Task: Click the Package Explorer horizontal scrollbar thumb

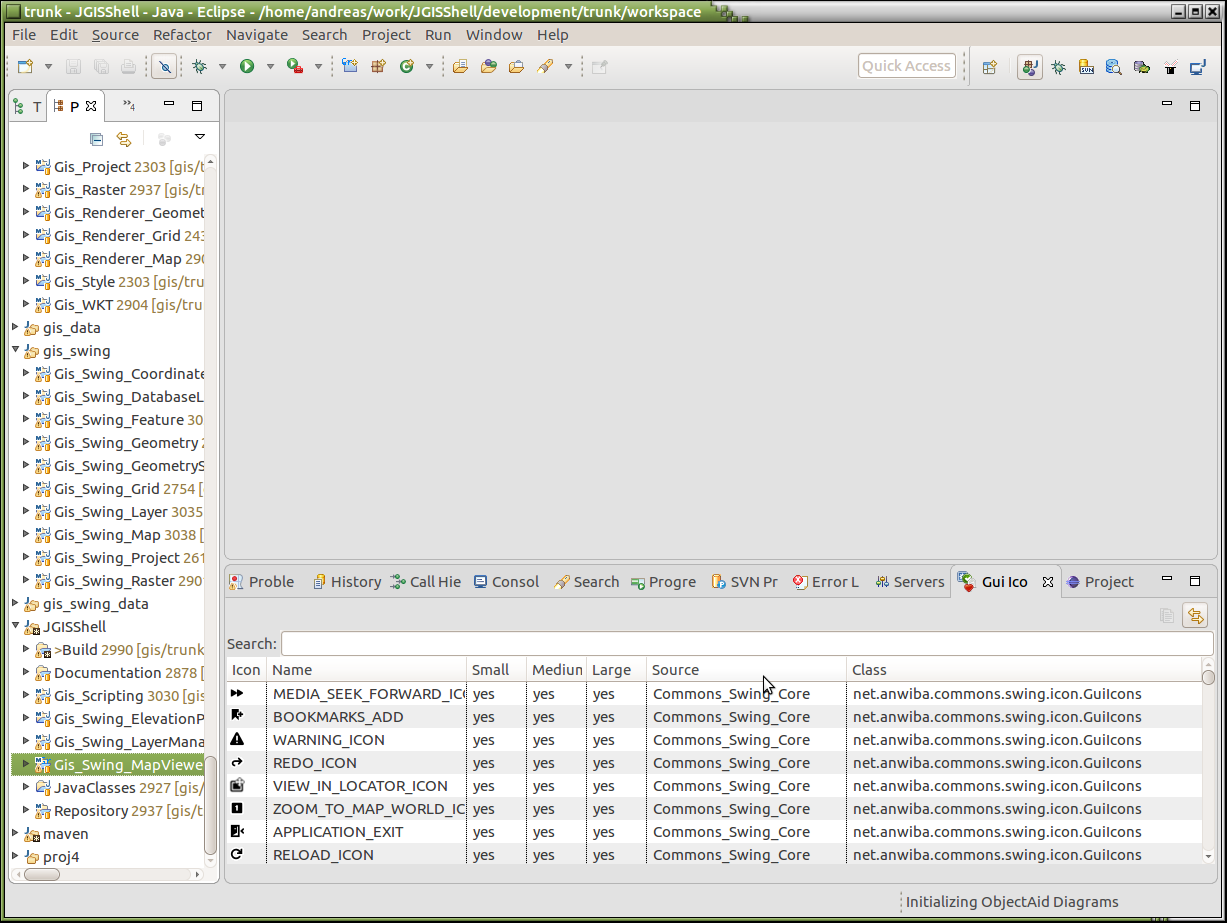Action: (x=42, y=874)
